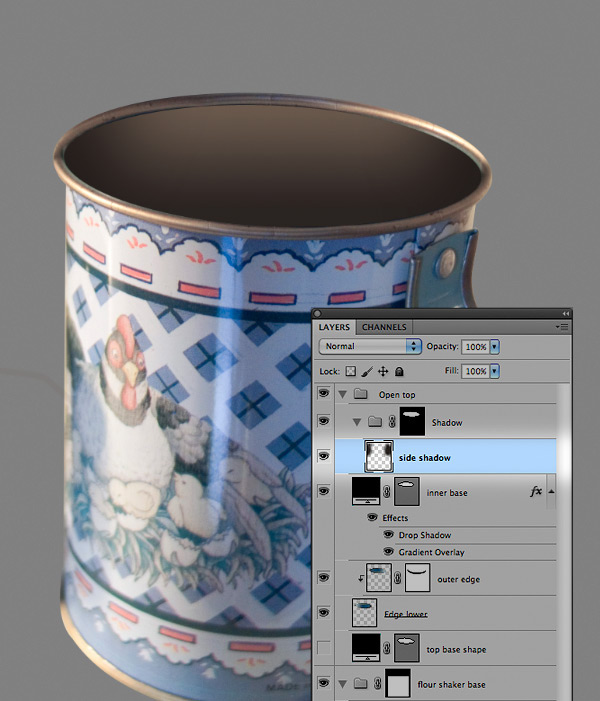600x701 pixels.
Task: Select the flour shaker base folder icon
Action: pyautogui.click(x=360, y=684)
